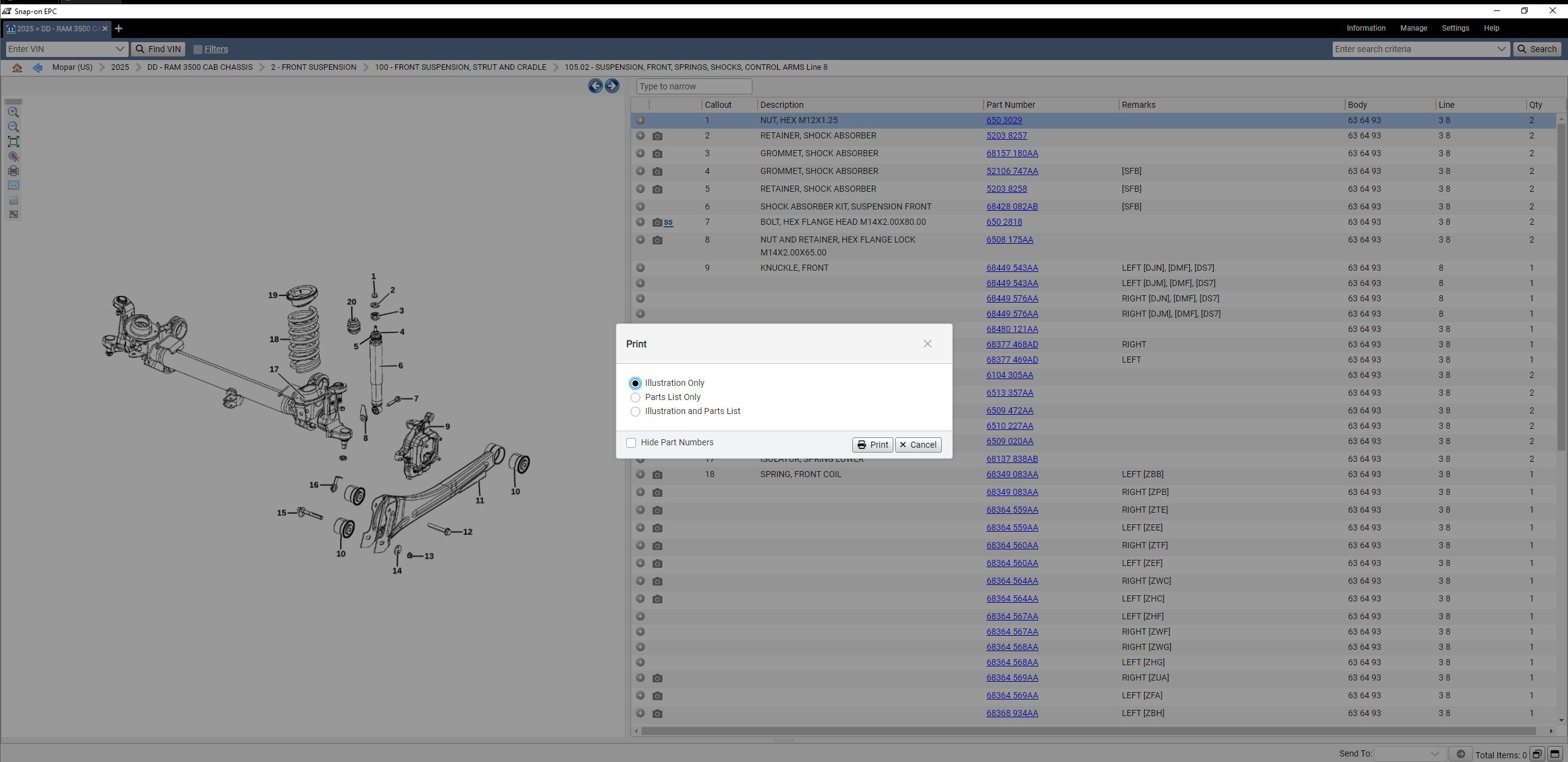
Task: Select Illustration and Parts List option
Action: point(635,412)
